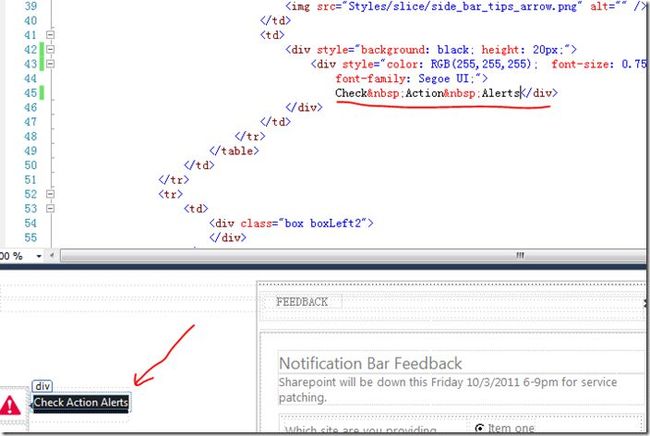The image size is (650, 436).
Task: Click the 'Check Action Alerts' black box
Action: coord(81,403)
